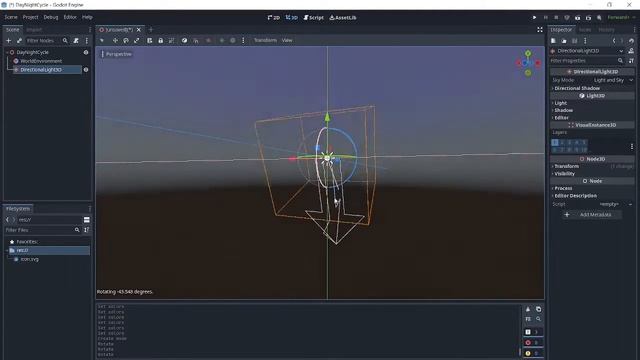The width and height of the screenshot is (640, 360).
Task: Click the viewport expand fullscreen icon
Action: [540, 30]
